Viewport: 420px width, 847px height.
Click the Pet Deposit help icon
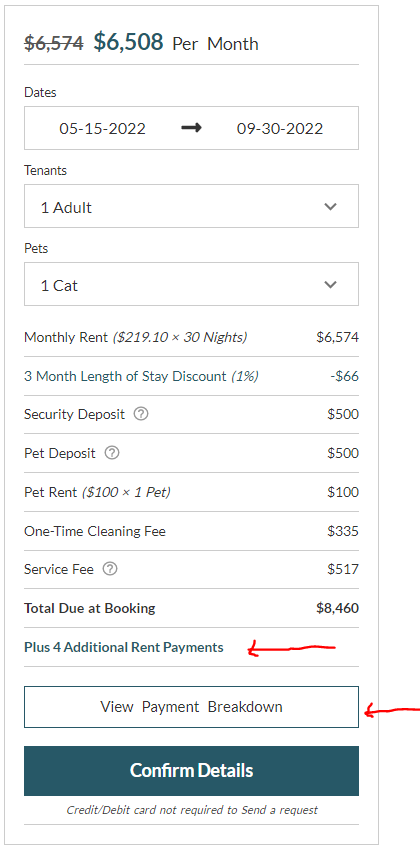click(112, 453)
